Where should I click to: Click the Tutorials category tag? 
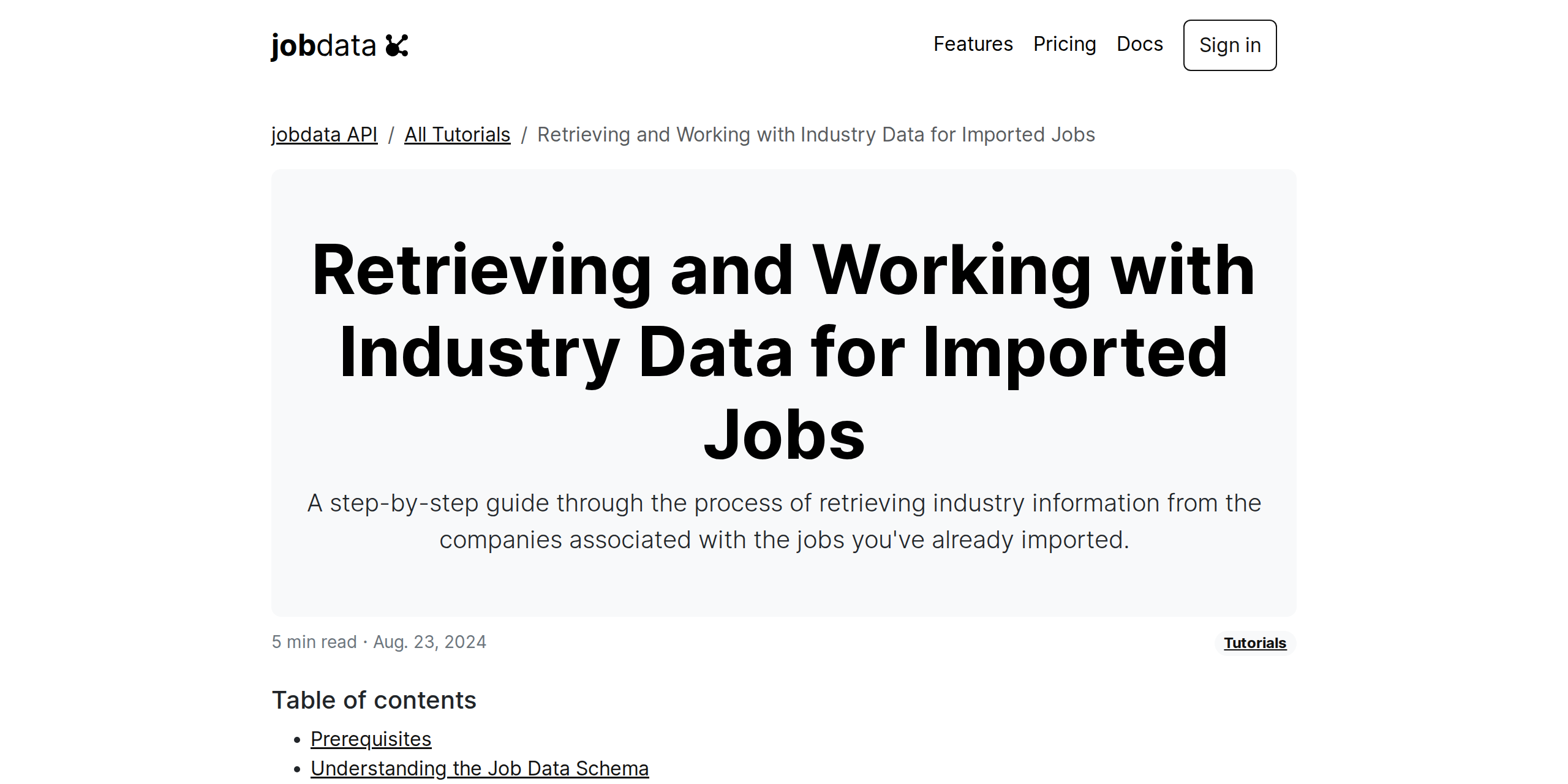pos(1254,643)
